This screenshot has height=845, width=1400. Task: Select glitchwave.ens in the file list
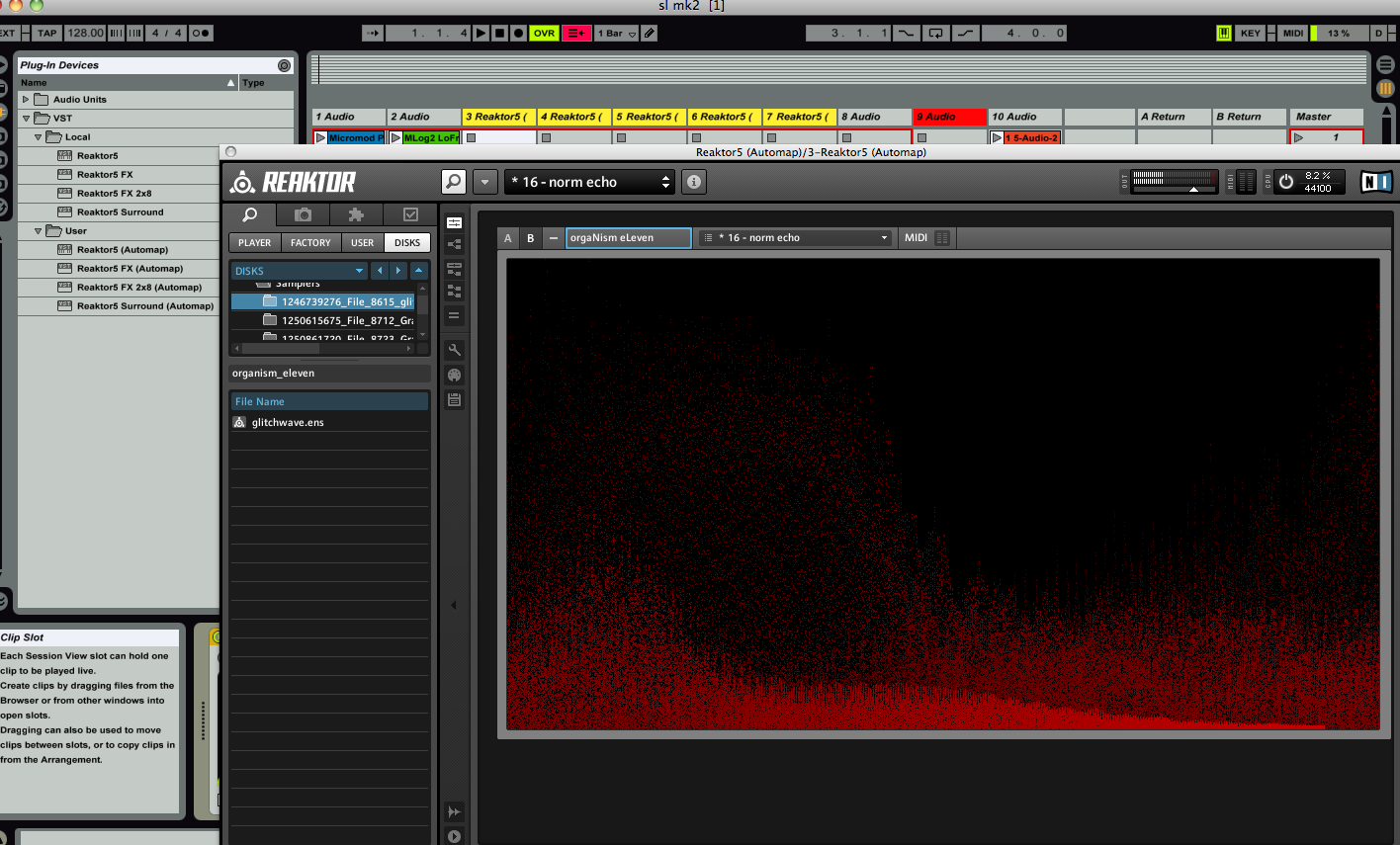pos(330,422)
